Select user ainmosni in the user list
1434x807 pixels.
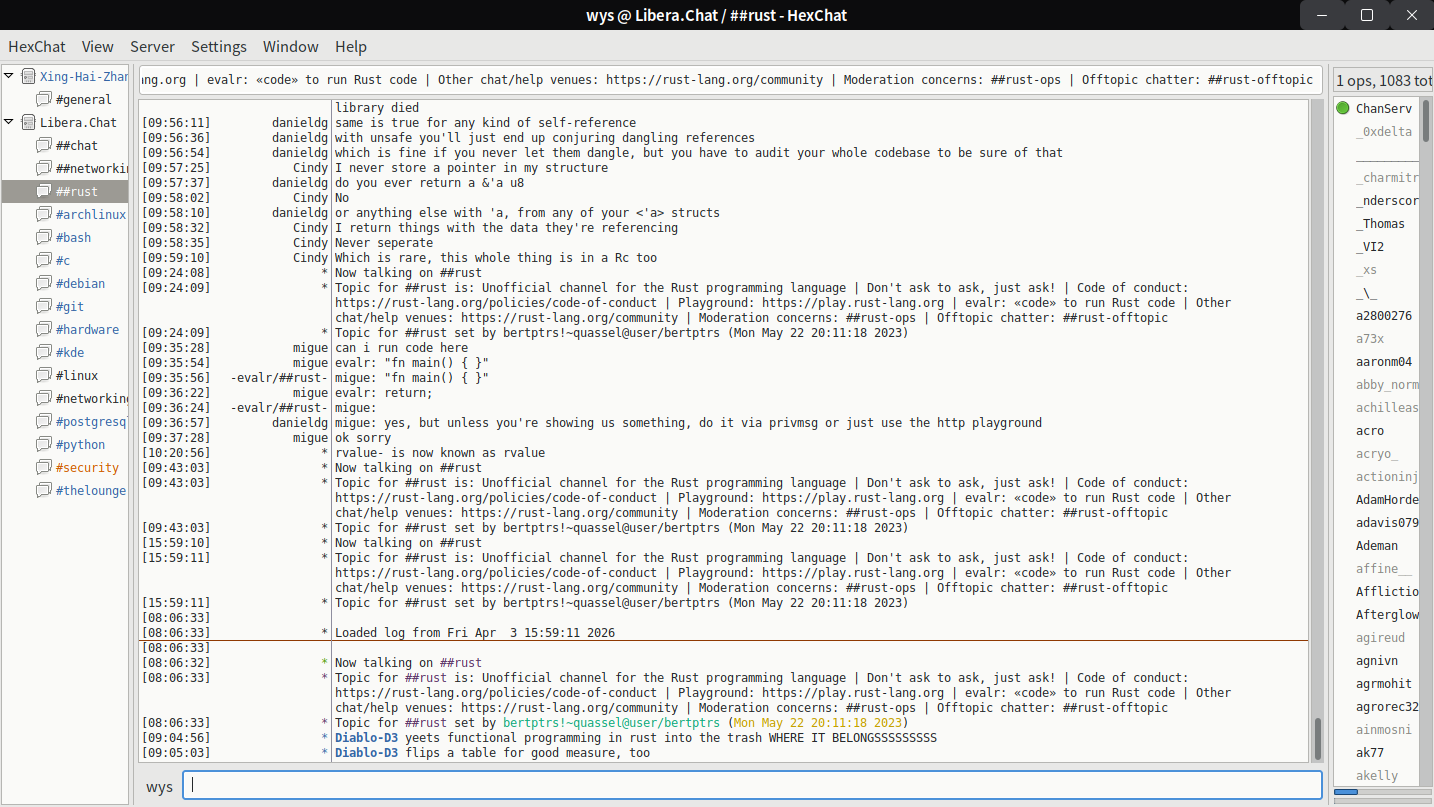tap(1384, 730)
